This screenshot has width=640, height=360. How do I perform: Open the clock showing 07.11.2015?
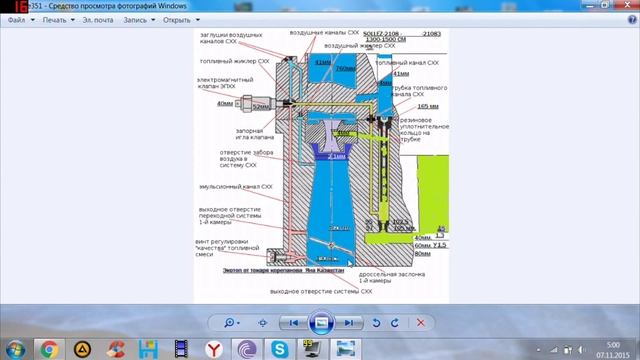[612, 350]
